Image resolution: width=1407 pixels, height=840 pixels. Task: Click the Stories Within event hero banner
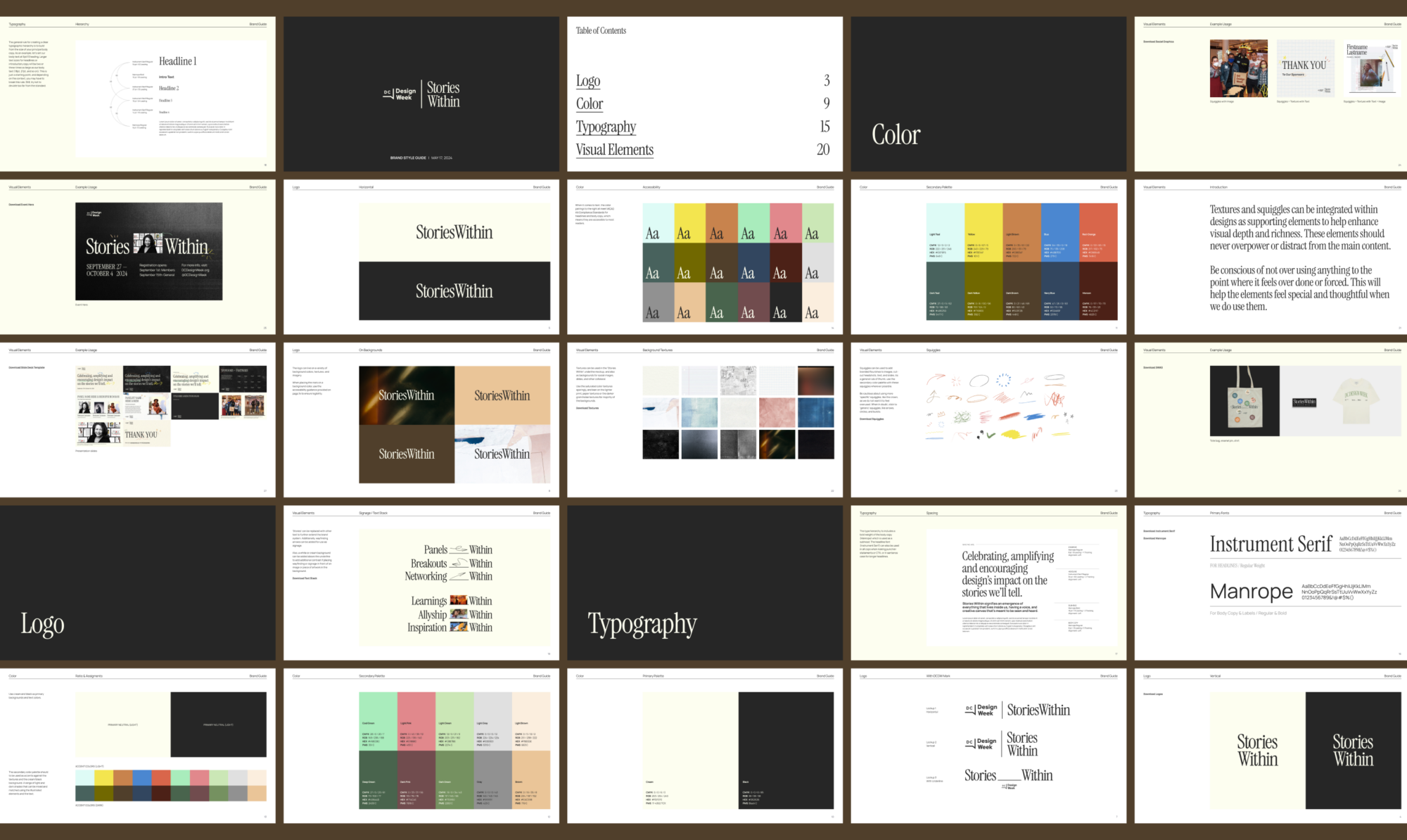click(149, 251)
